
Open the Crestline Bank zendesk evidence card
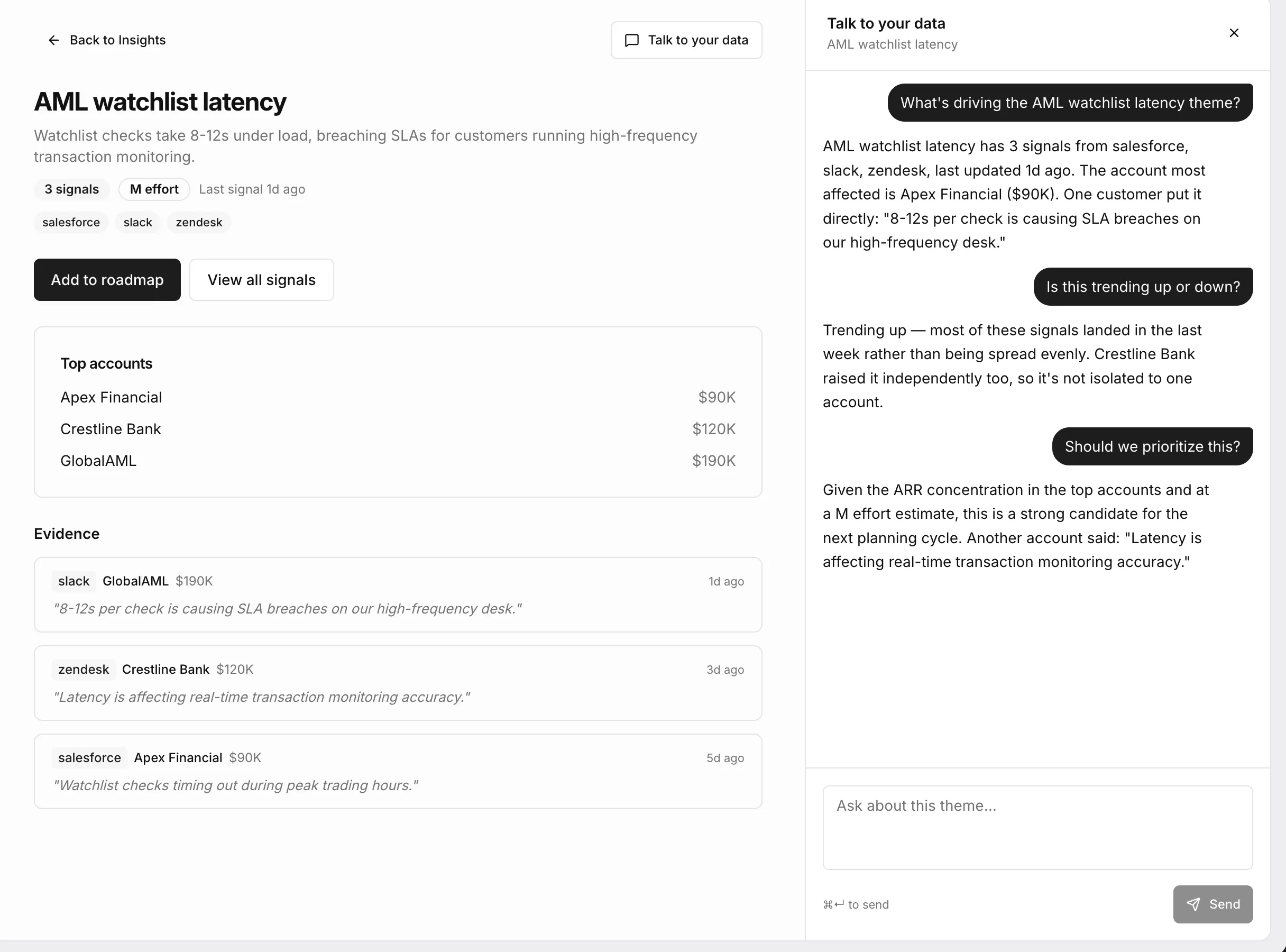click(x=398, y=683)
